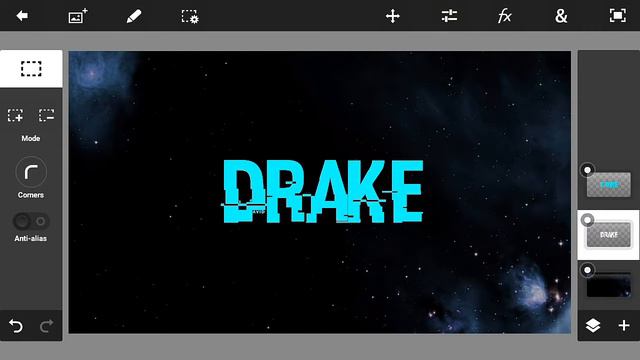Viewport: 640px width, 360px height.
Task: Open the layers stack options
Action: tap(593, 325)
